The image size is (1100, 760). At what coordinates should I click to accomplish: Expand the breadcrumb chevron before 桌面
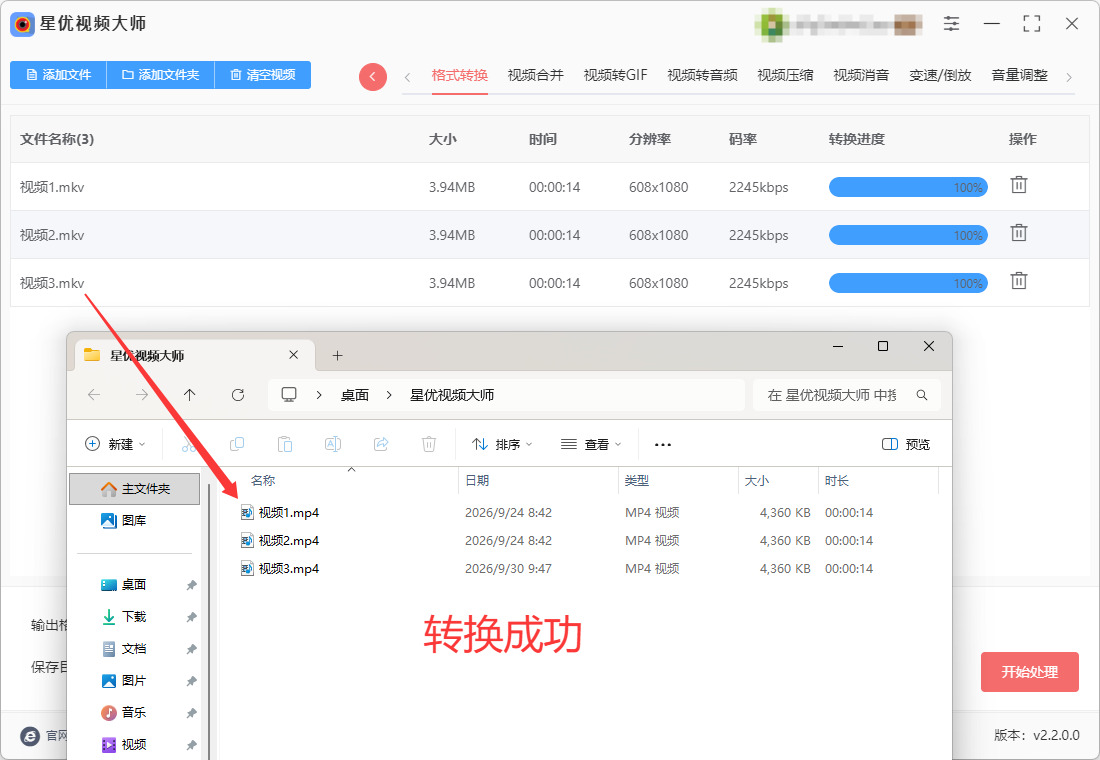pyautogui.click(x=319, y=396)
